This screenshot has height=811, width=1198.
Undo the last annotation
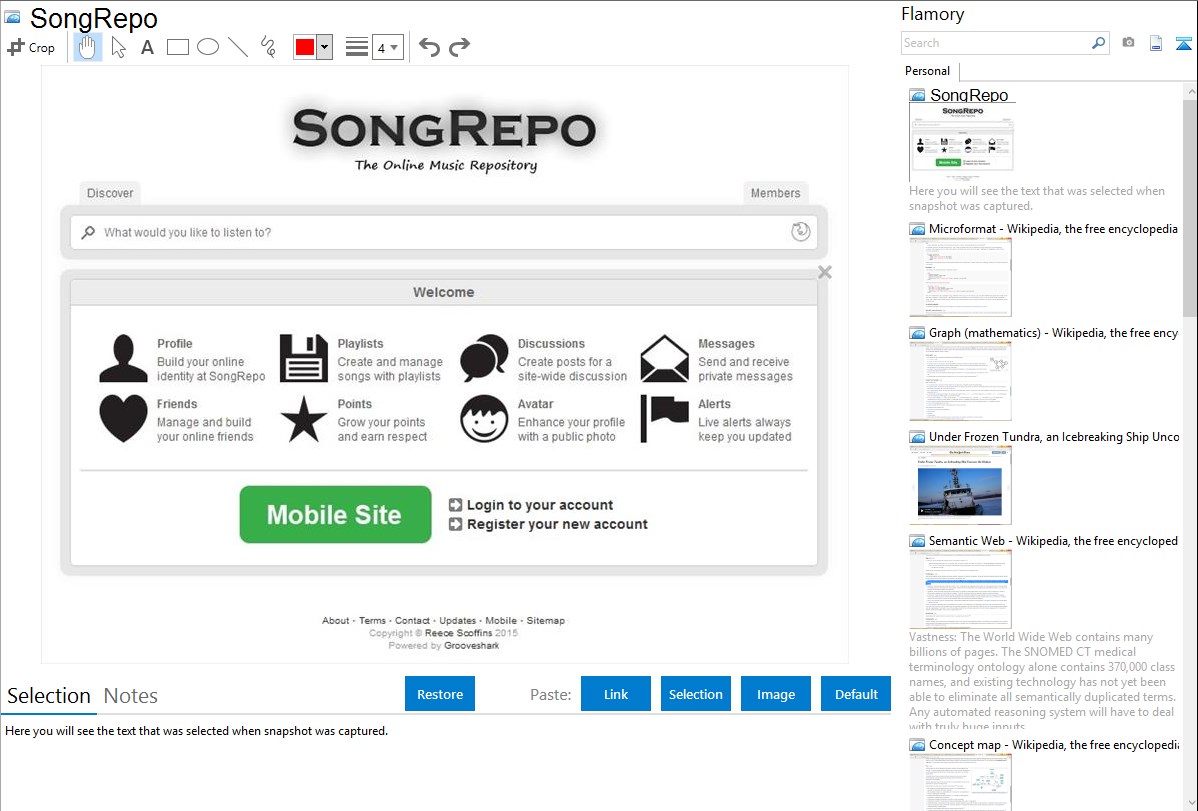[x=429, y=47]
